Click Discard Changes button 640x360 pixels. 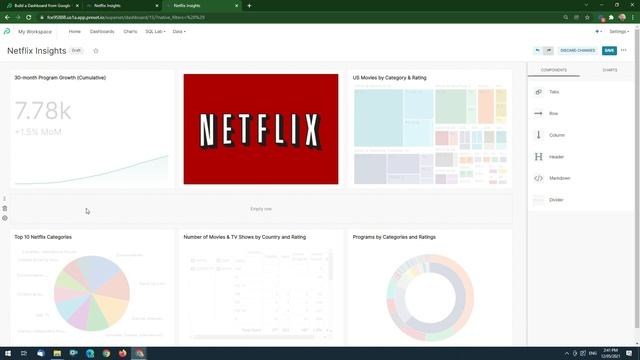578,51
